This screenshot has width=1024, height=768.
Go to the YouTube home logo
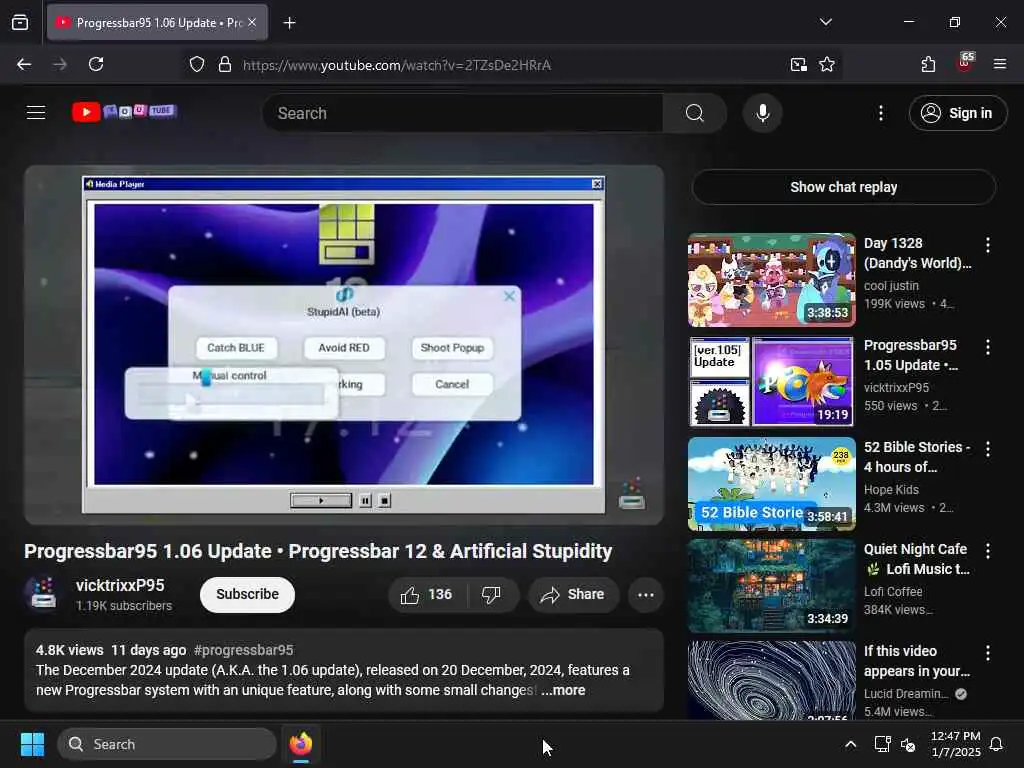[124, 112]
